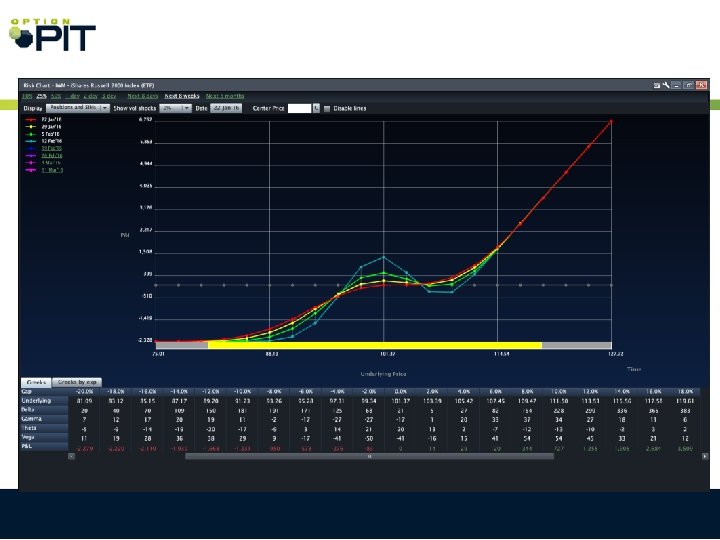This screenshot has width=720, height=540.
Task: Click the 101.32 x-axis price label
Action: pyautogui.click(x=388, y=354)
